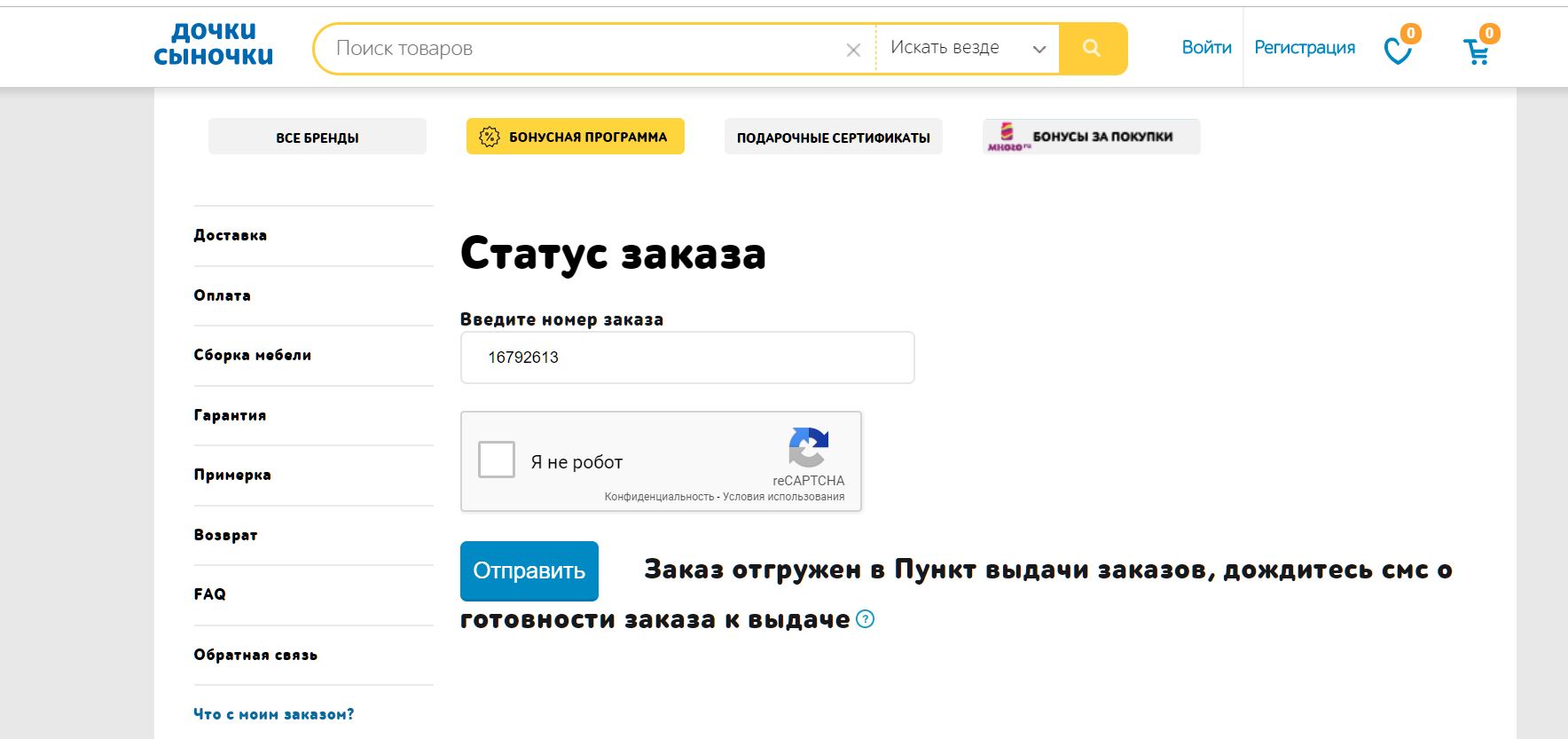
Task: Click the percent badge icon on Бонусная программа
Action: pyautogui.click(x=490, y=137)
